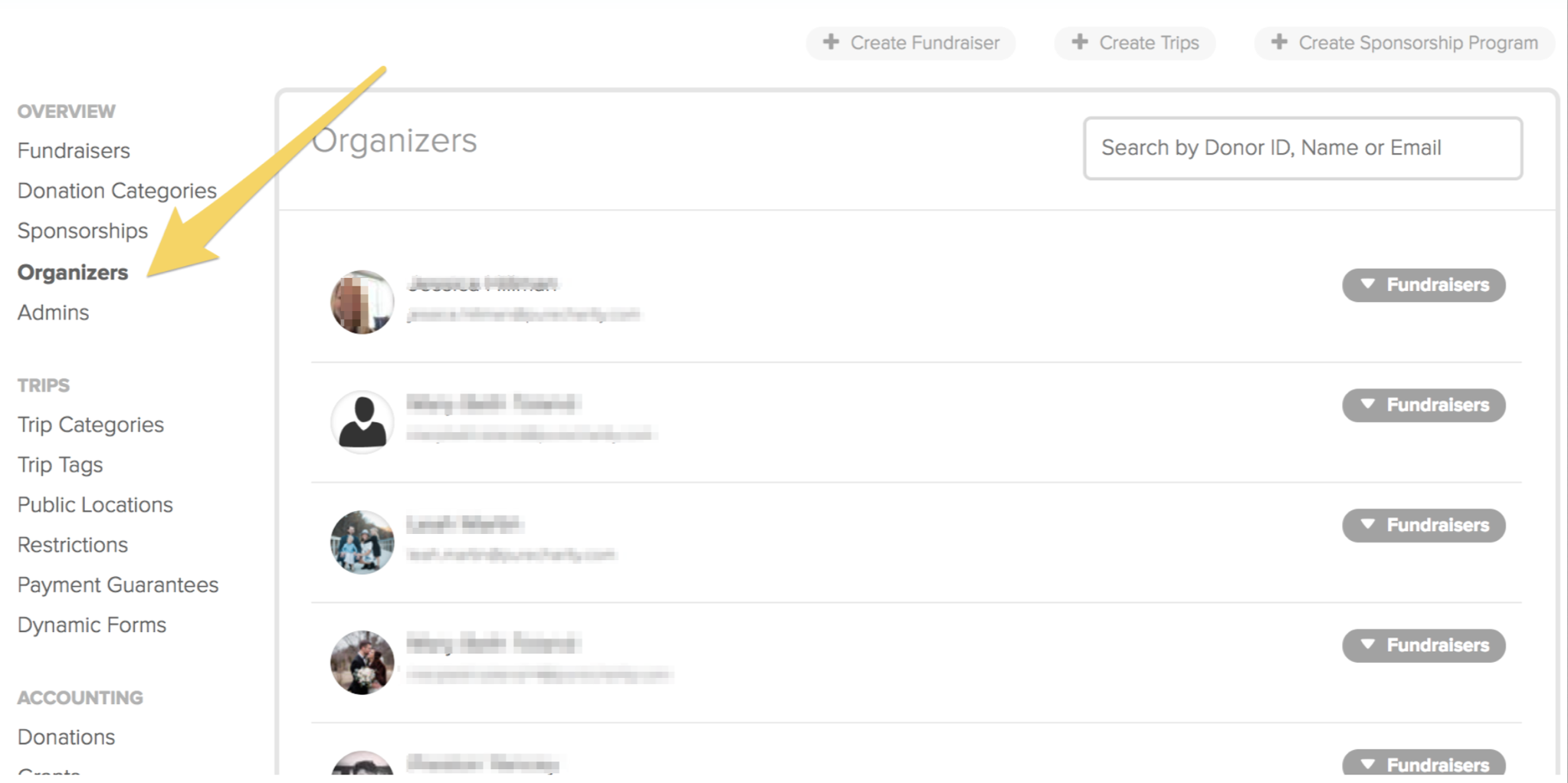Click the Create Fundraiser button
1568x783 pixels.
(x=910, y=43)
